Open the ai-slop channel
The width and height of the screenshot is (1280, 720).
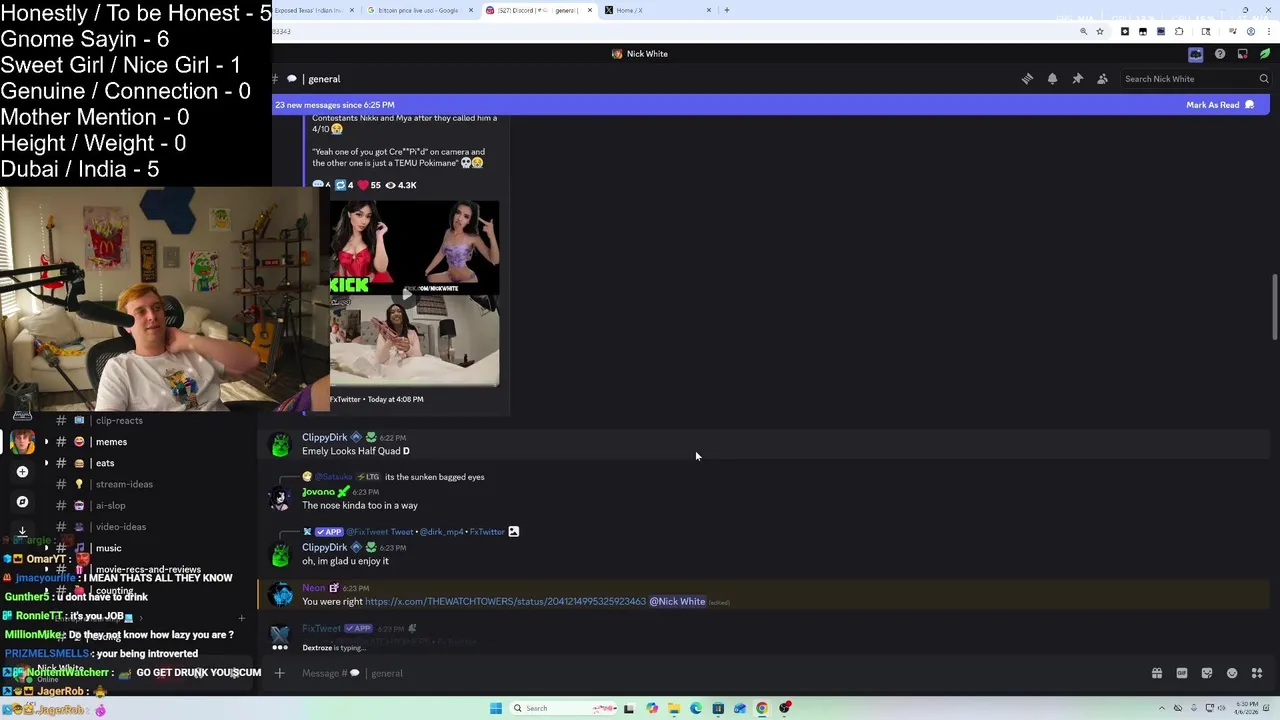(110, 506)
